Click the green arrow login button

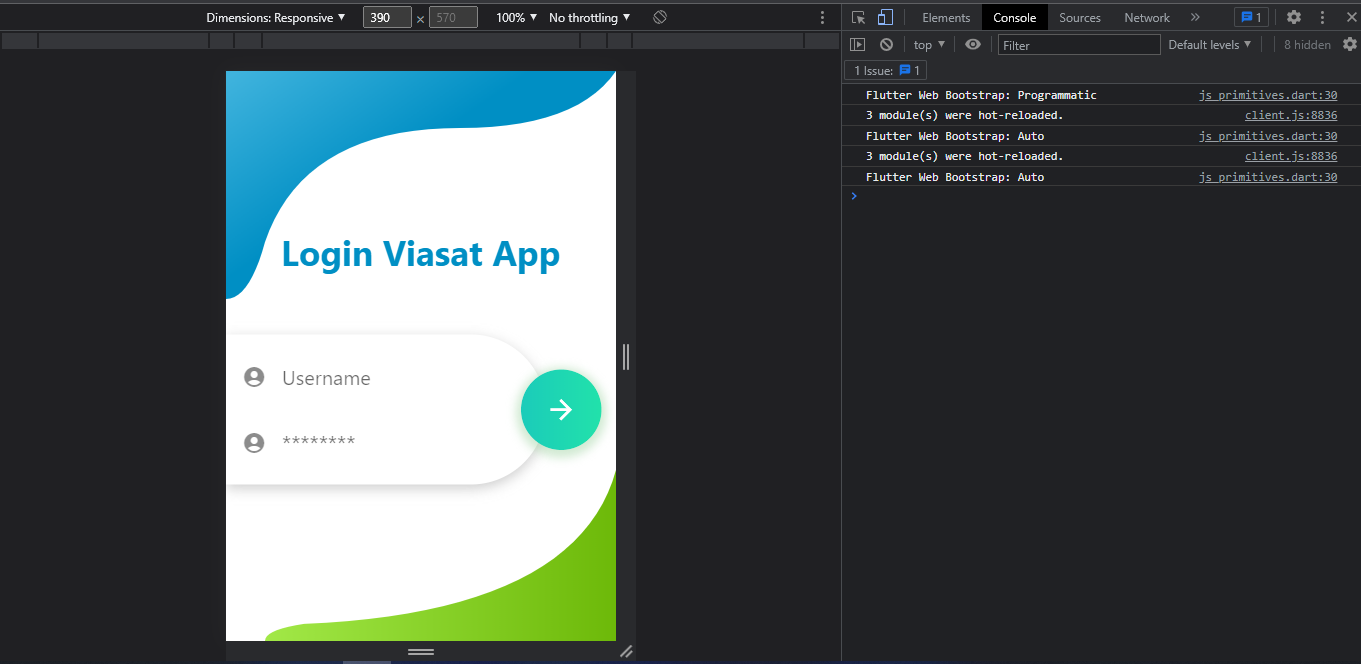pos(561,410)
